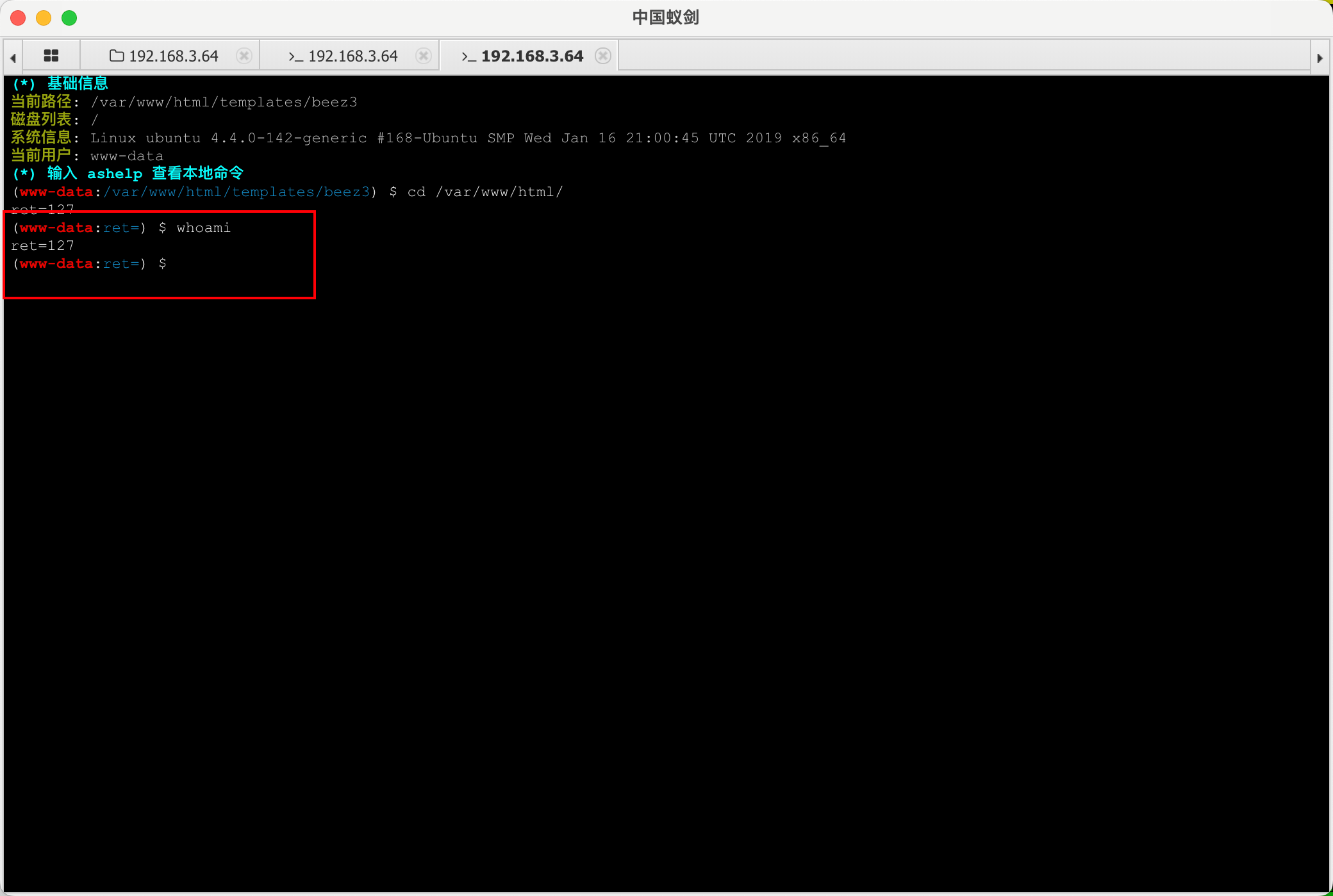The width and height of the screenshot is (1333, 896).
Task: Close the middle terminal tab
Action: click(x=424, y=56)
